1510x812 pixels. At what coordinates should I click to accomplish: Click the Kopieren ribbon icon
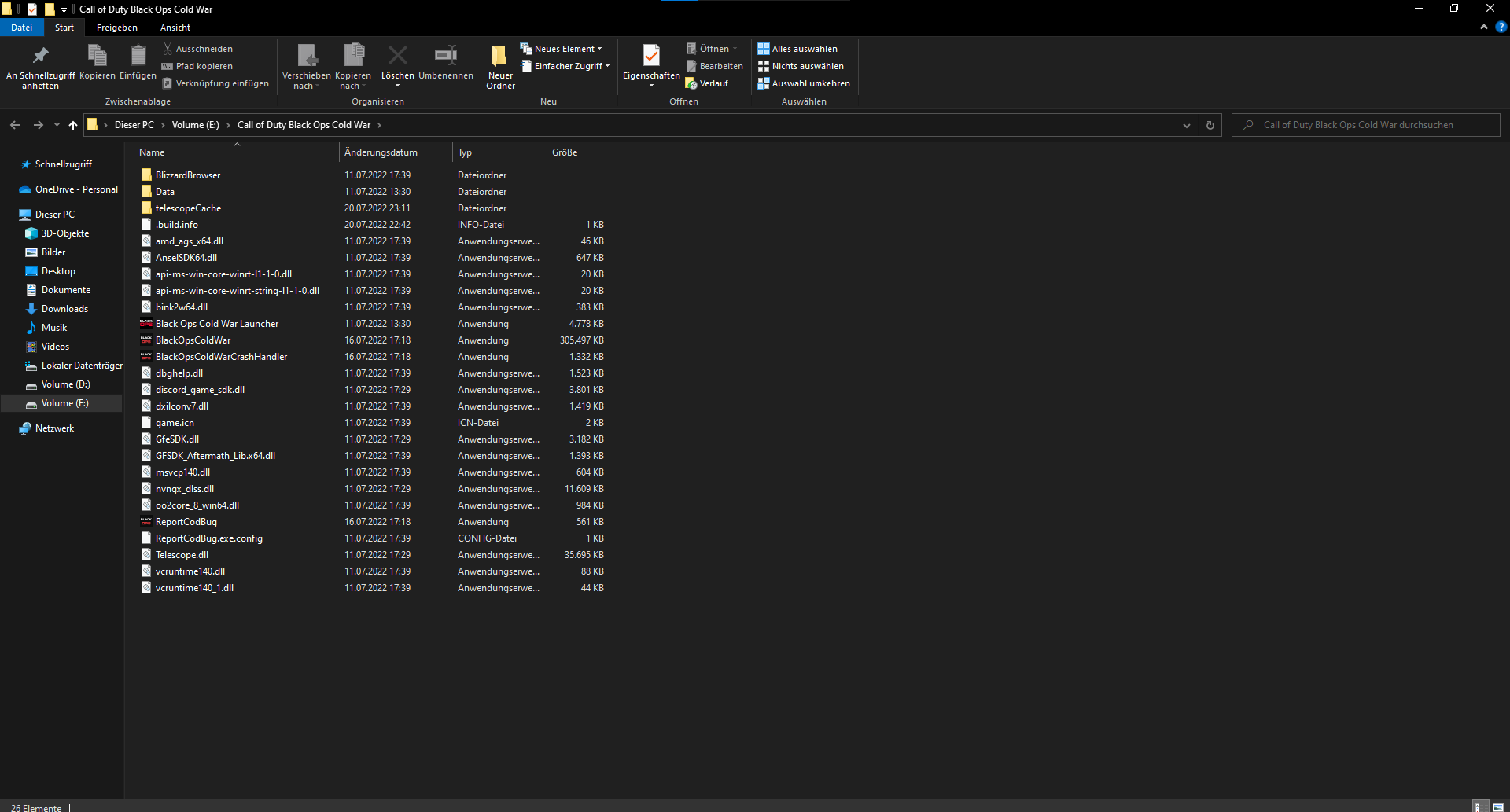coord(98,62)
